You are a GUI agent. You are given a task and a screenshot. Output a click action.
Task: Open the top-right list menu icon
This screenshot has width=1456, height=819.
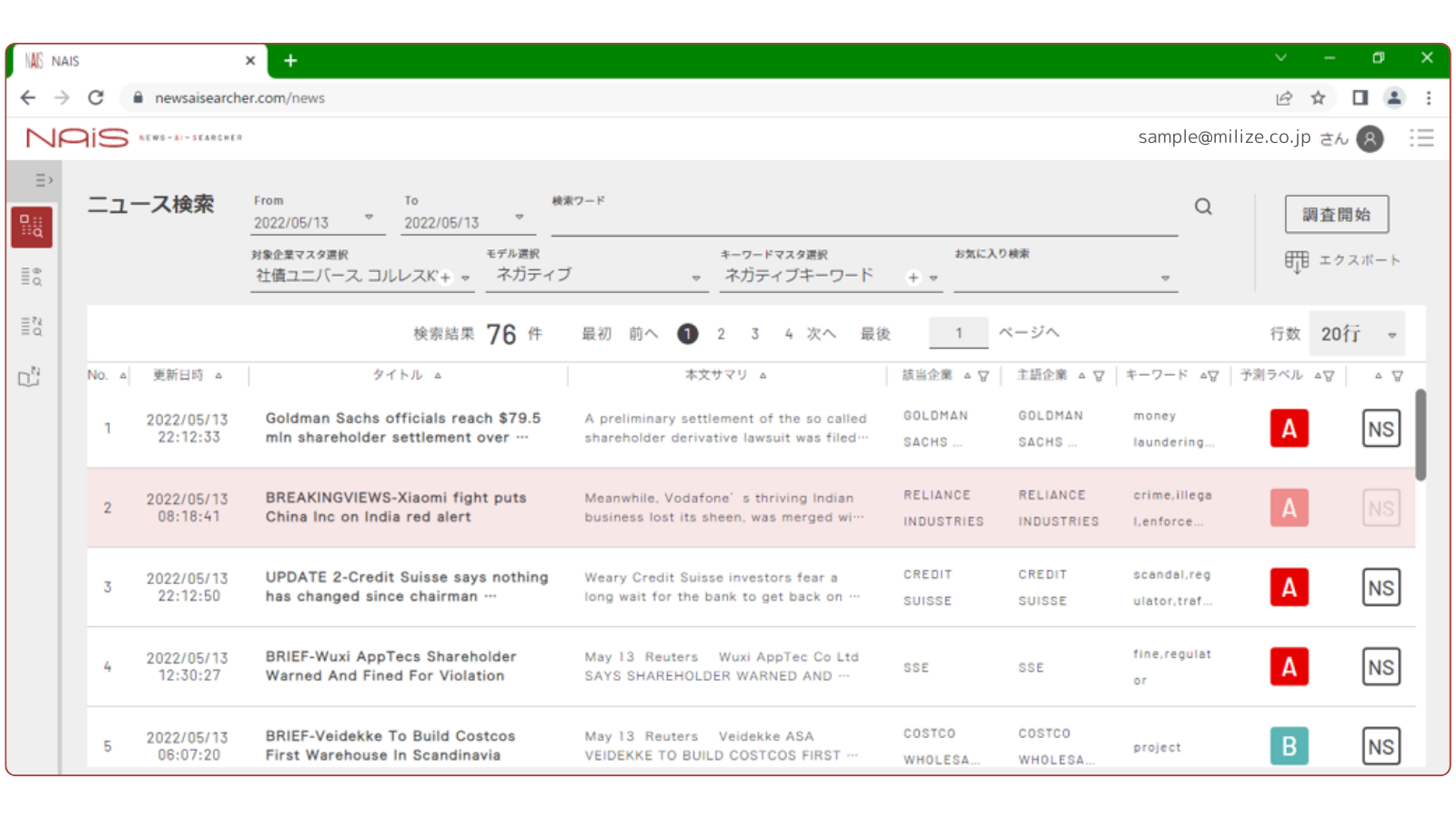[1421, 138]
